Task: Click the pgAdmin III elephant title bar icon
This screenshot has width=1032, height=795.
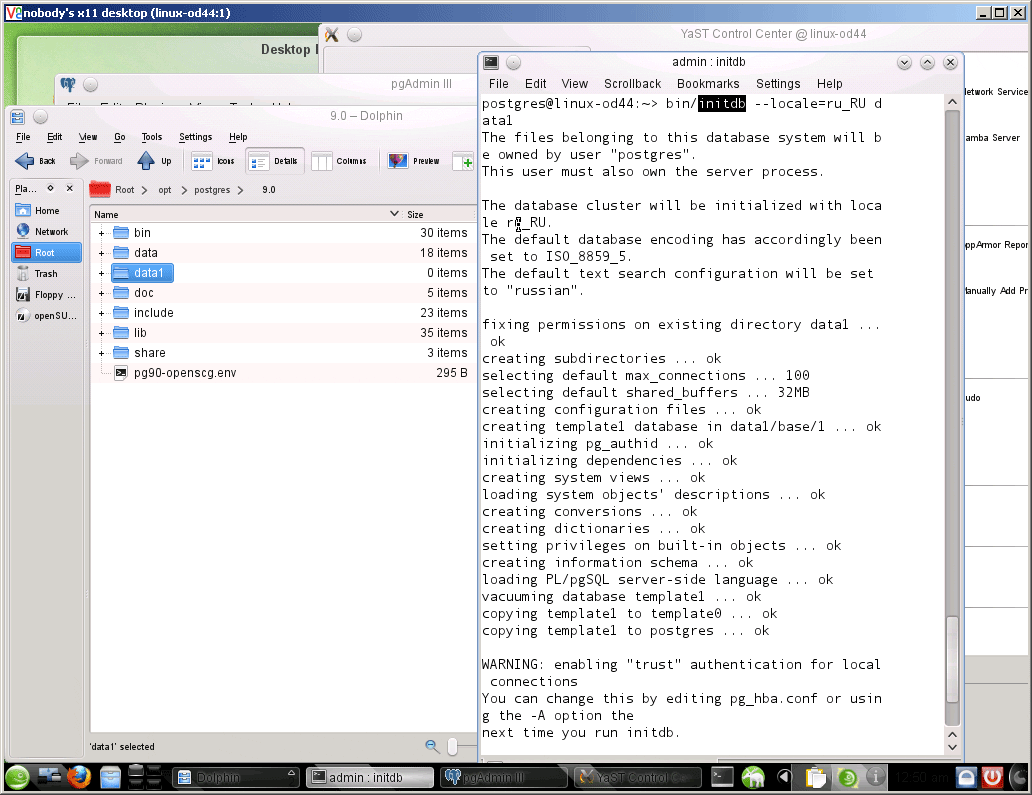Action: tap(68, 84)
